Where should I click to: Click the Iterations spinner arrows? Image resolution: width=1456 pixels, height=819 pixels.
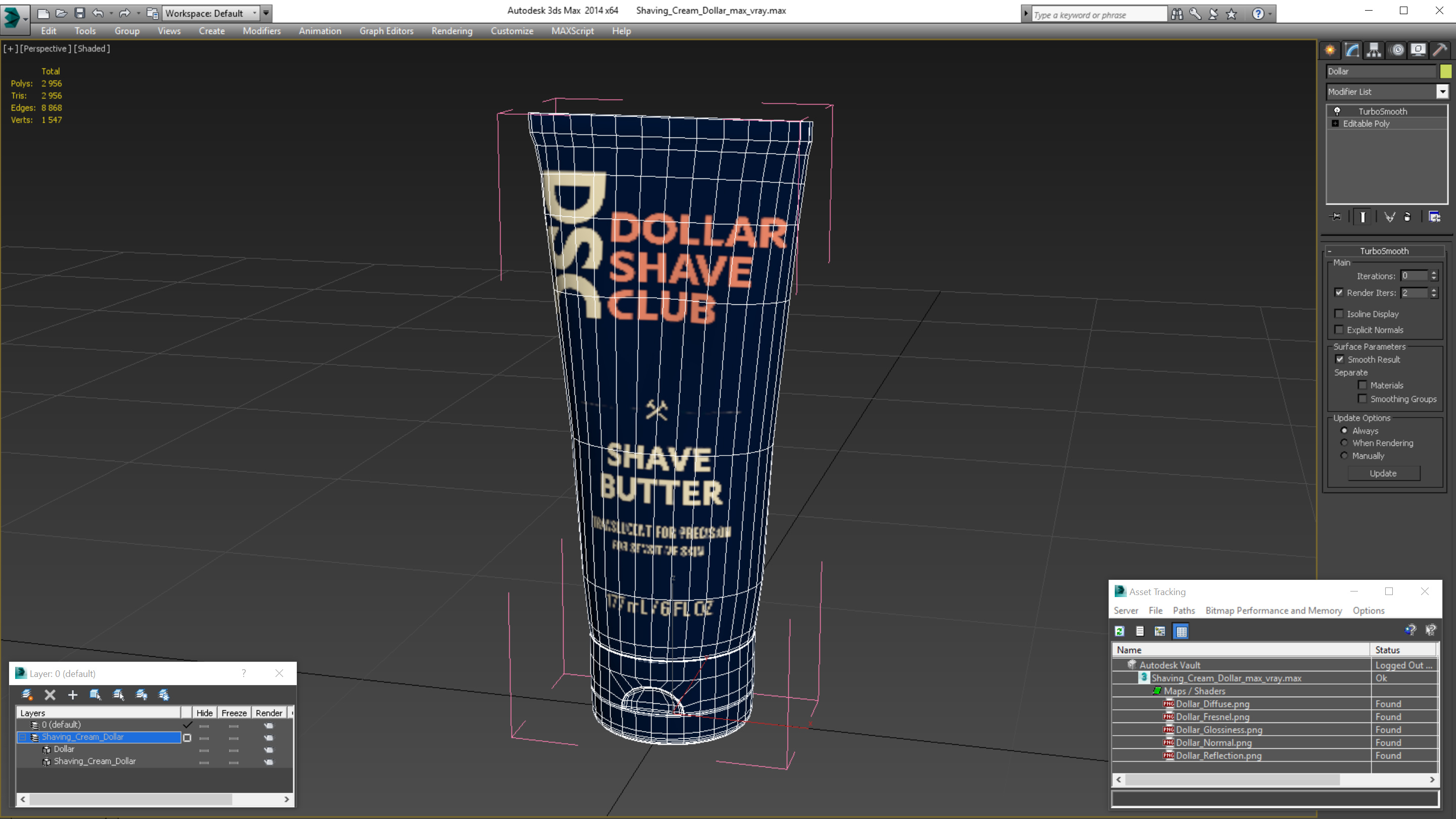click(1434, 276)
